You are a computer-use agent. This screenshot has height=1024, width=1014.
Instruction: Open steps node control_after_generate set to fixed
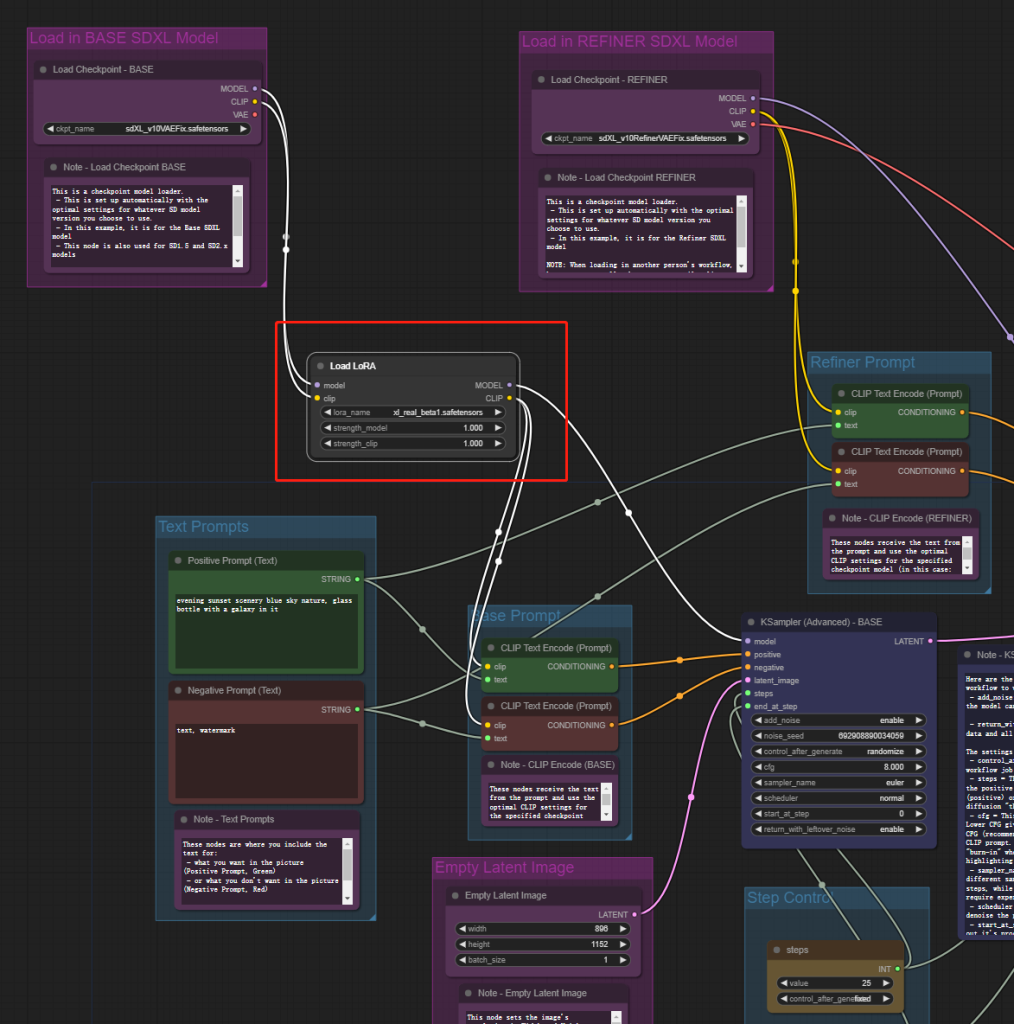pos(835,999)
